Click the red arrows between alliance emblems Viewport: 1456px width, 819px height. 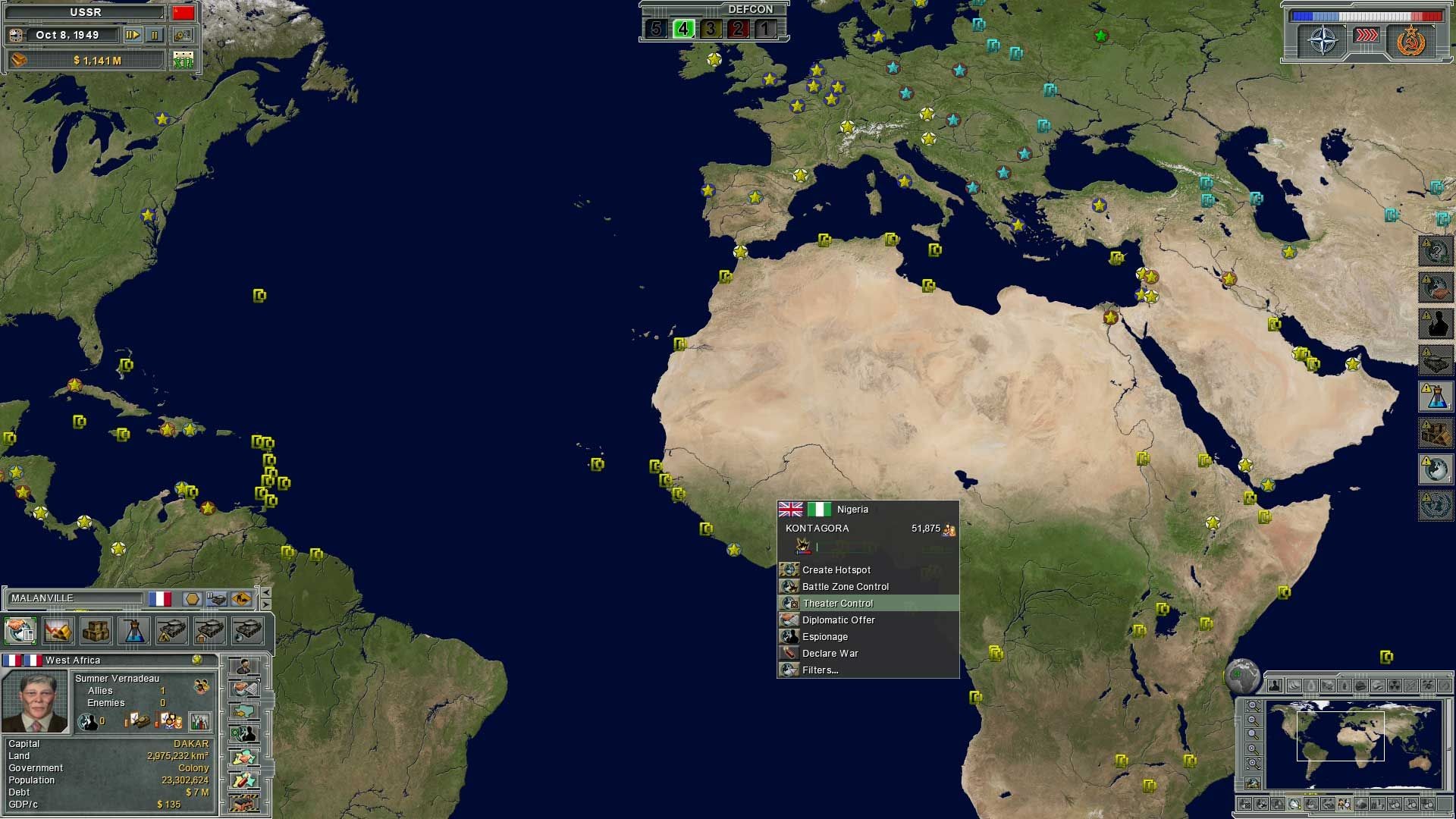point(1367,36)
